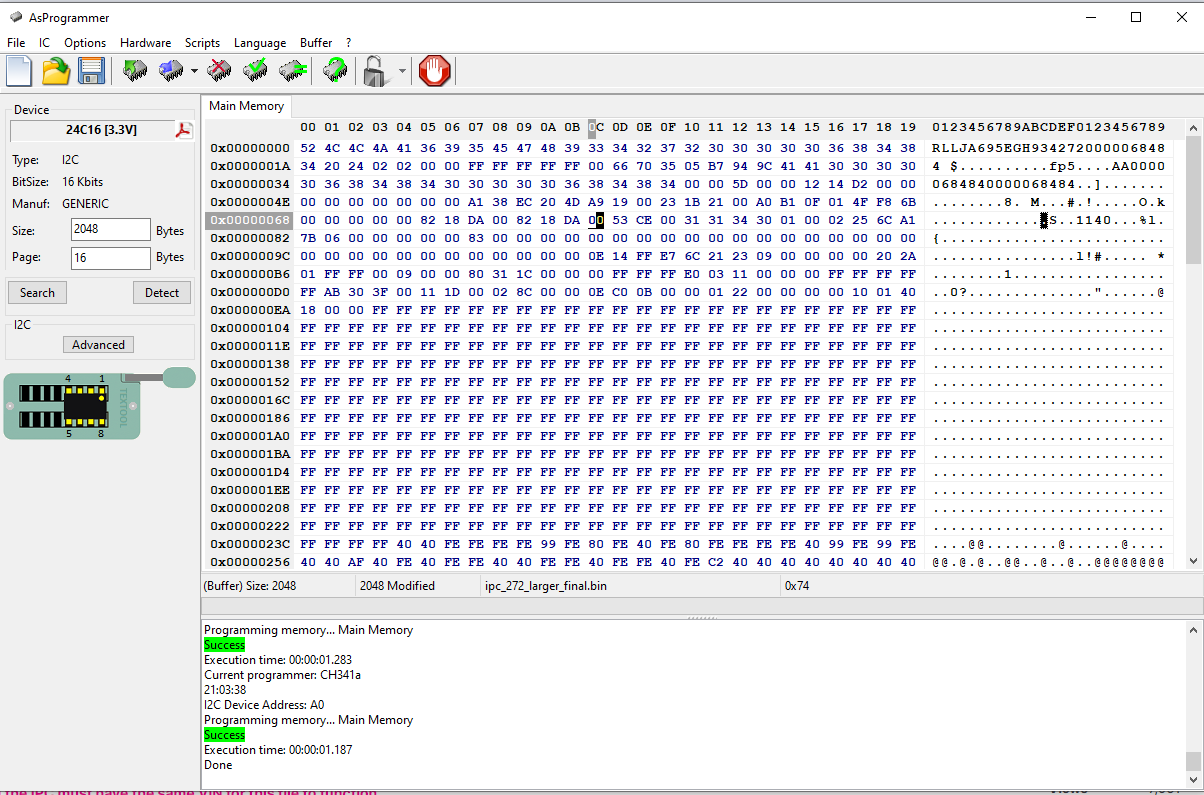Click the (Buffer) Size: 2048 status entry
The image size is (1204, 795).
click(250, 586)
